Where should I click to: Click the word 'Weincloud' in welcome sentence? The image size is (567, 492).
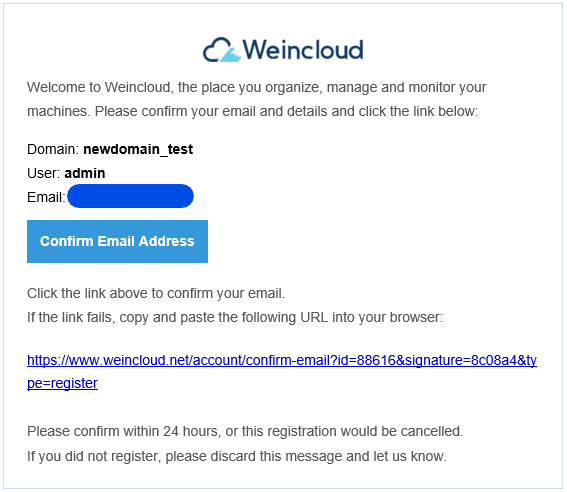137,87
